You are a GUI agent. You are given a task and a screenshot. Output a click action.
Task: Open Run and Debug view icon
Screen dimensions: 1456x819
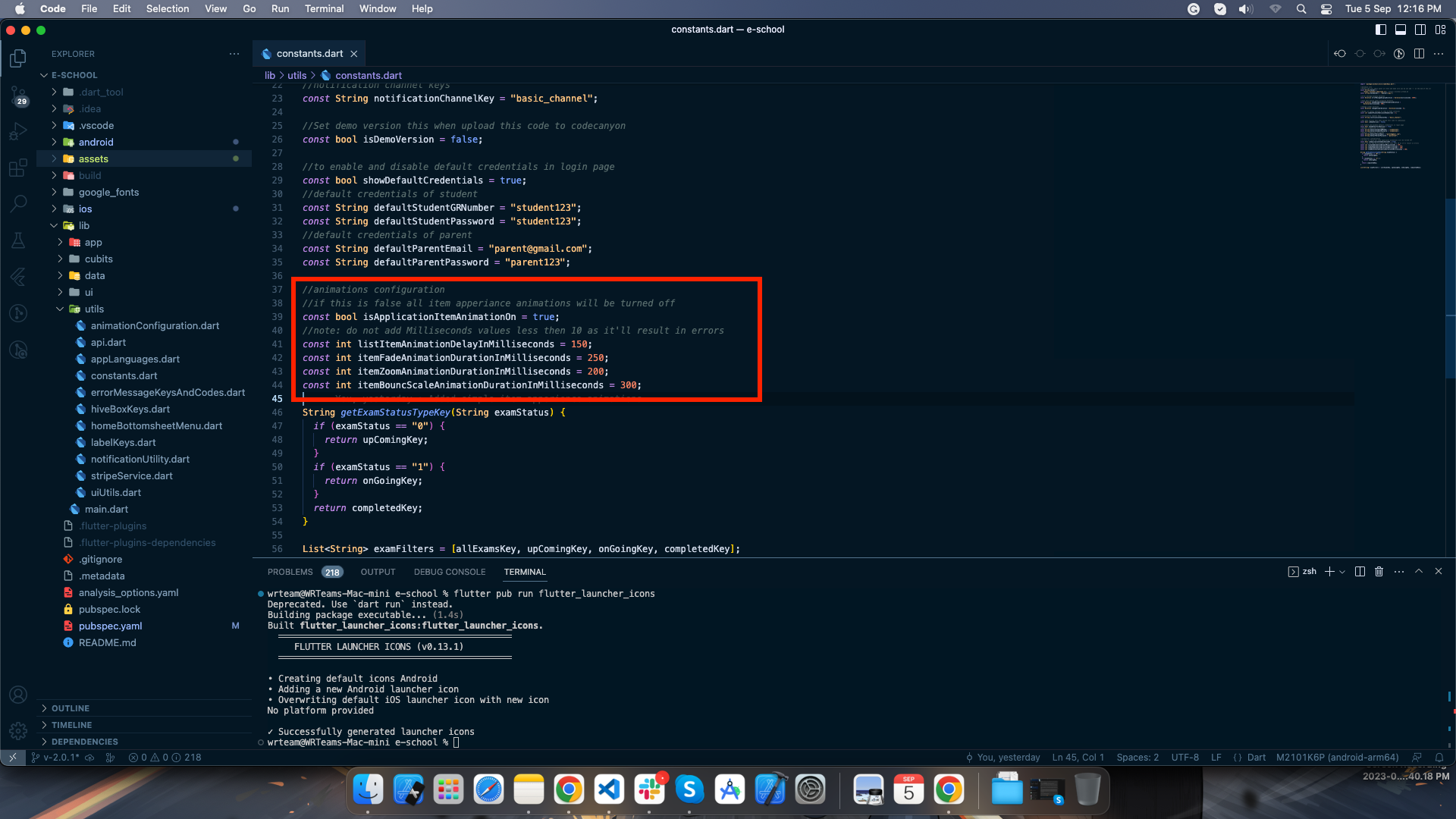(x=18, y=132)
